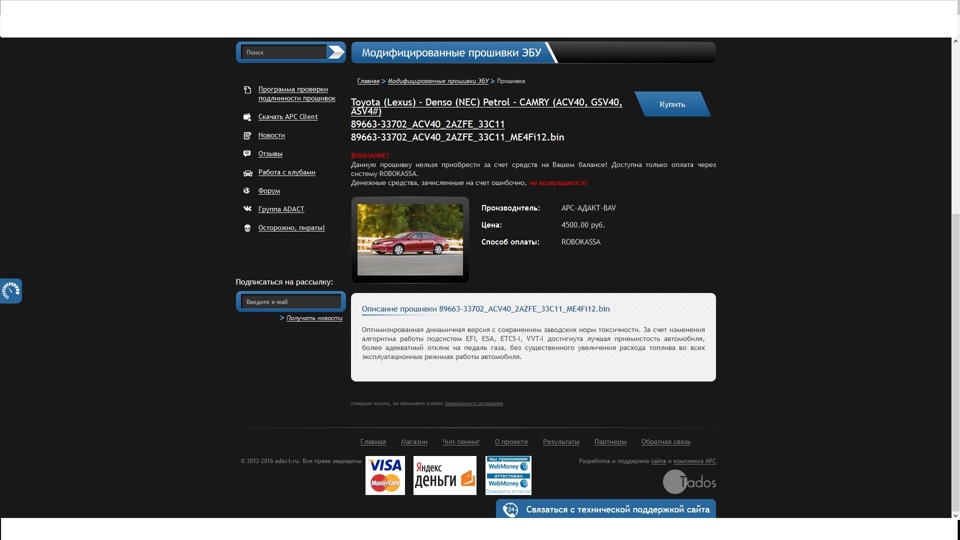Click the APC-АДАКТ-BAV manufacturer value
Screen dimensions: 960x540
[x=588, y=208]
